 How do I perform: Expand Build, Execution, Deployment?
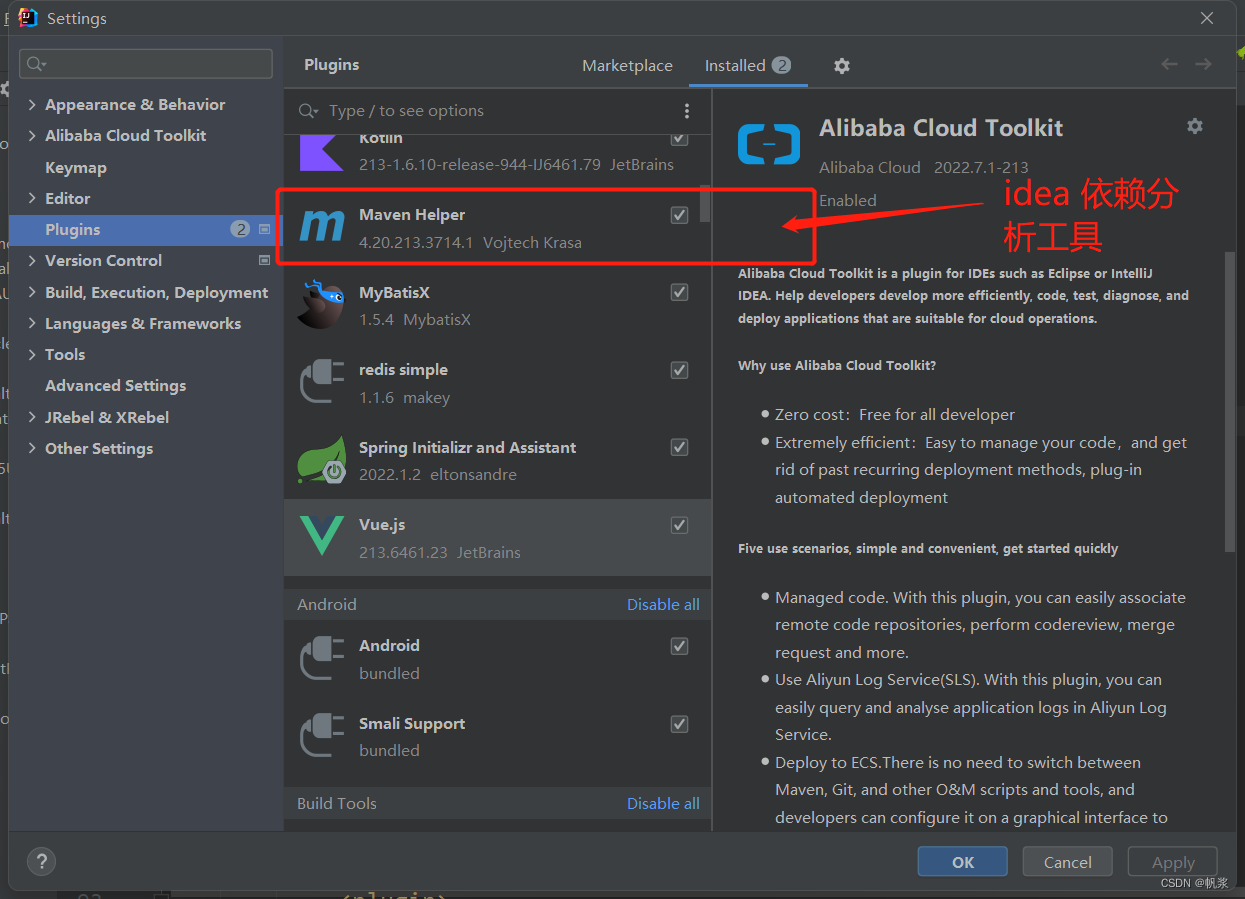(32, 292)
